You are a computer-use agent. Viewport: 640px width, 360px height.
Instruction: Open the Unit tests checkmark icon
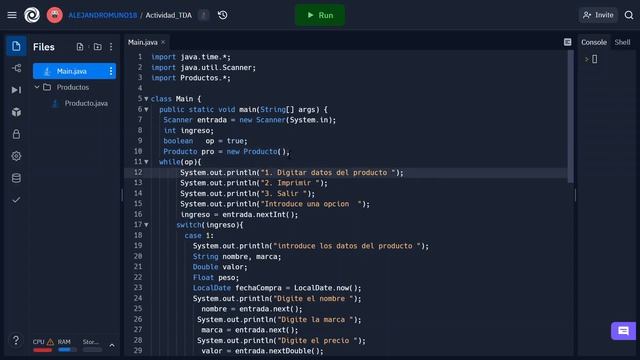(x=16, y=200)
